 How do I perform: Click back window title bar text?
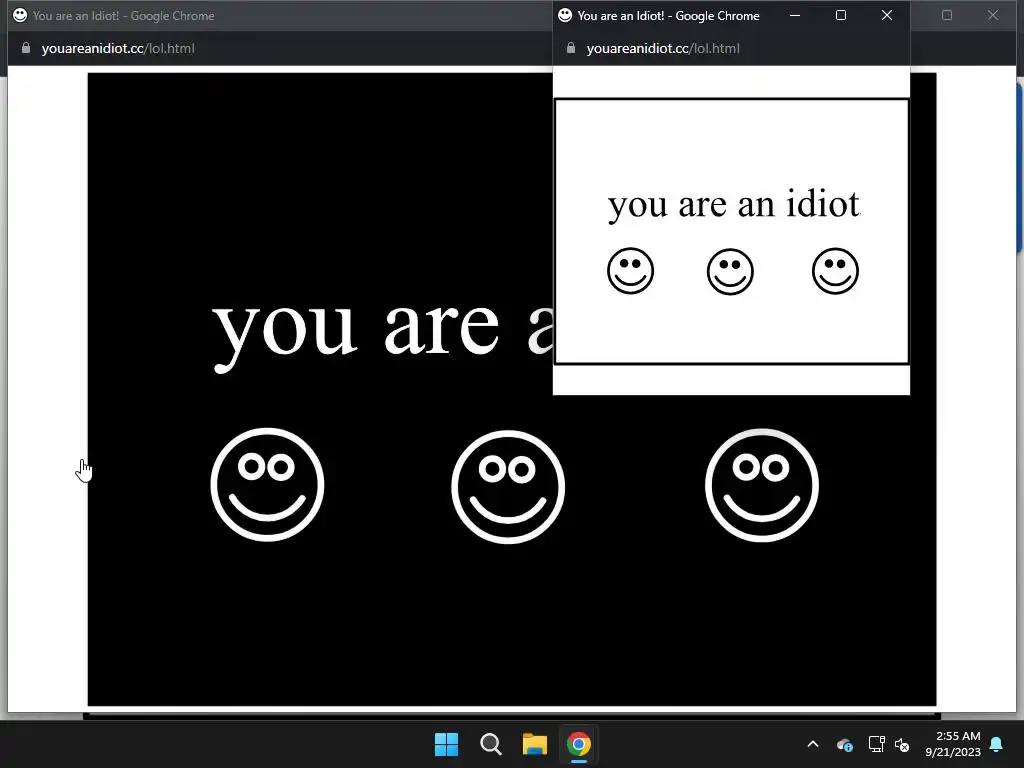click(x=123, y=16)
